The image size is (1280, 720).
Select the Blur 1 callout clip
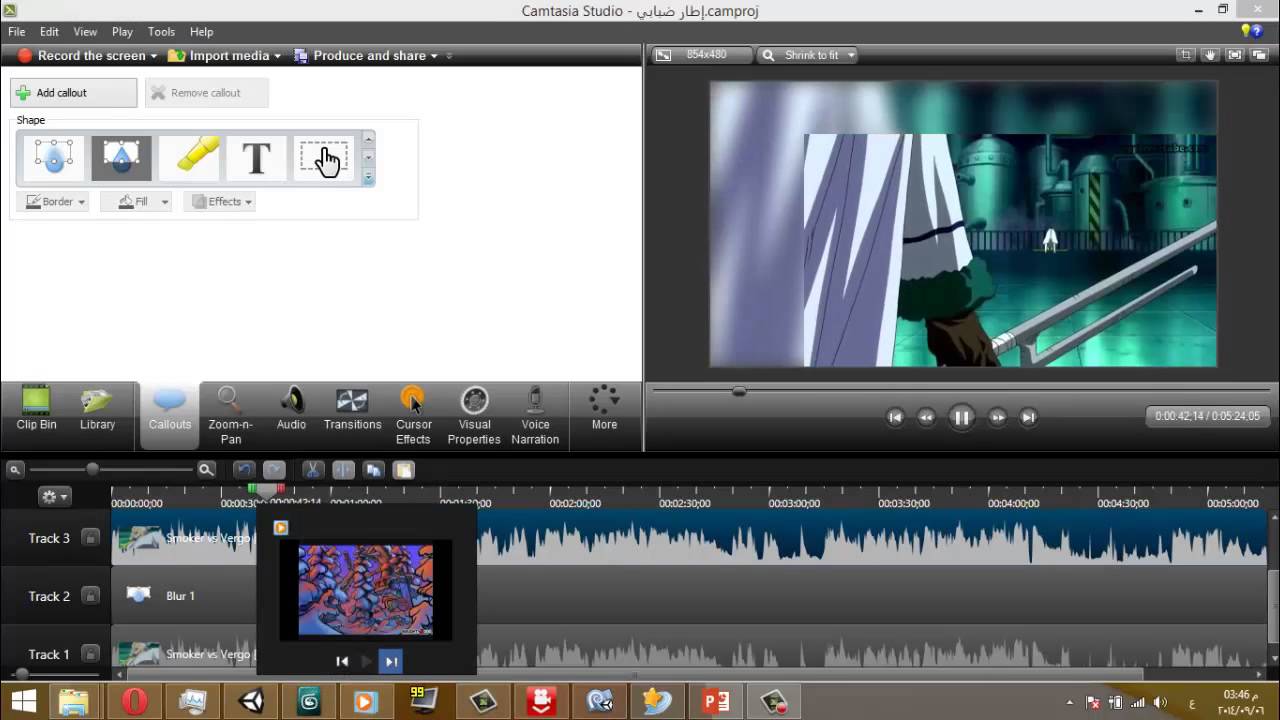pos(184,596)
